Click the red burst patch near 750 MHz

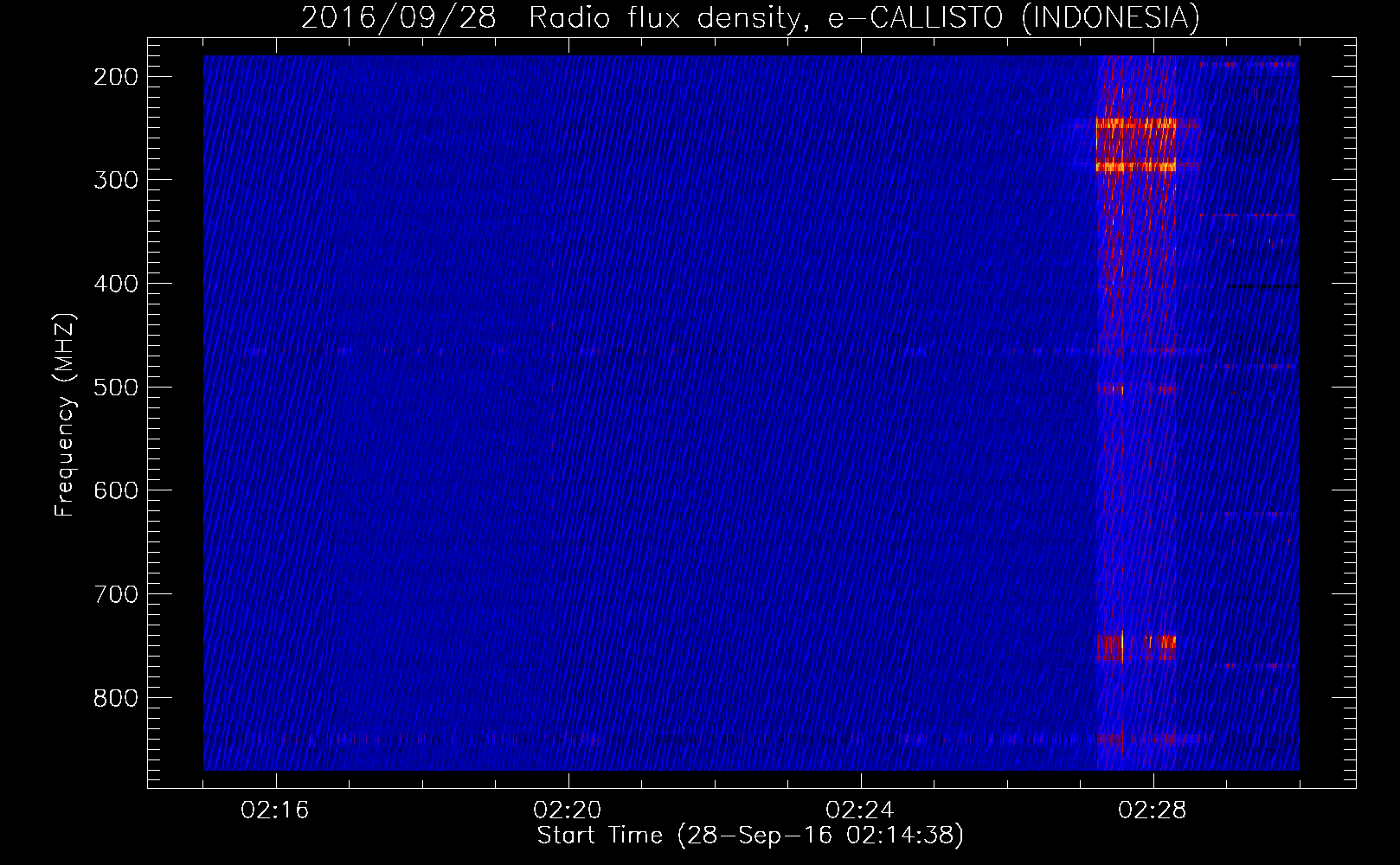coord(1136,648)
